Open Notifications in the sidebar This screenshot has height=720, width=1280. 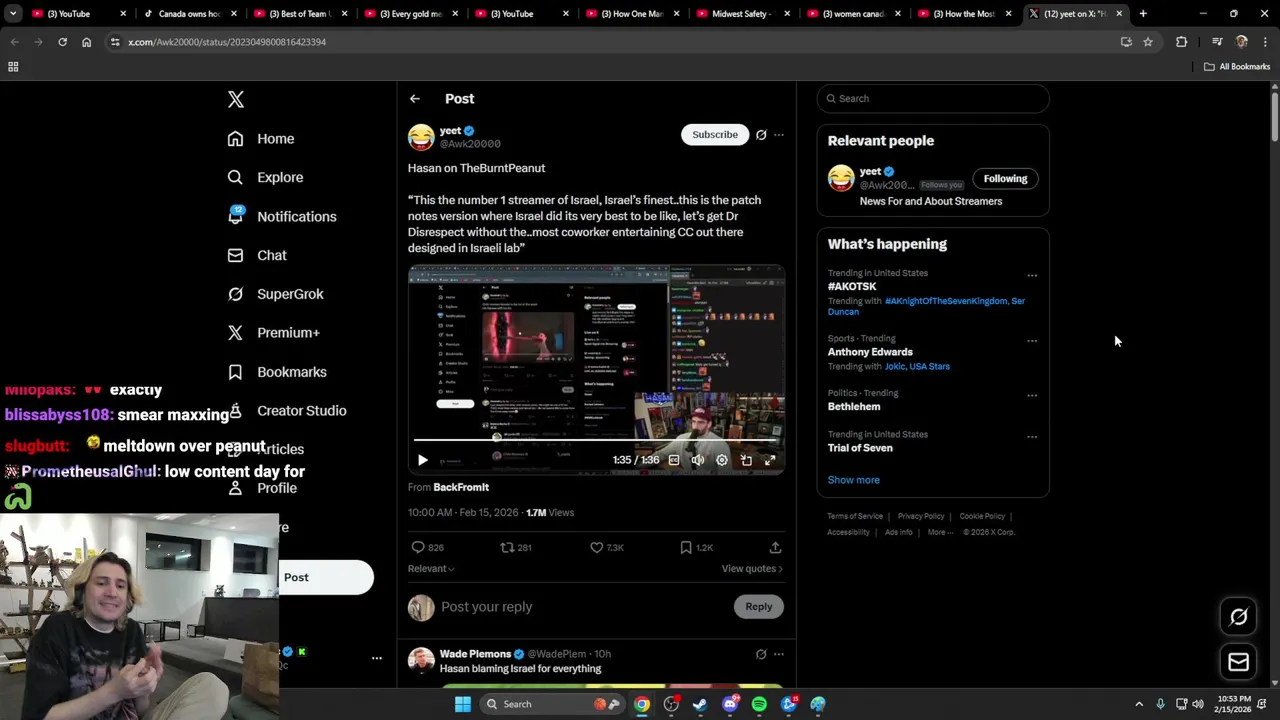pos(282,216)
